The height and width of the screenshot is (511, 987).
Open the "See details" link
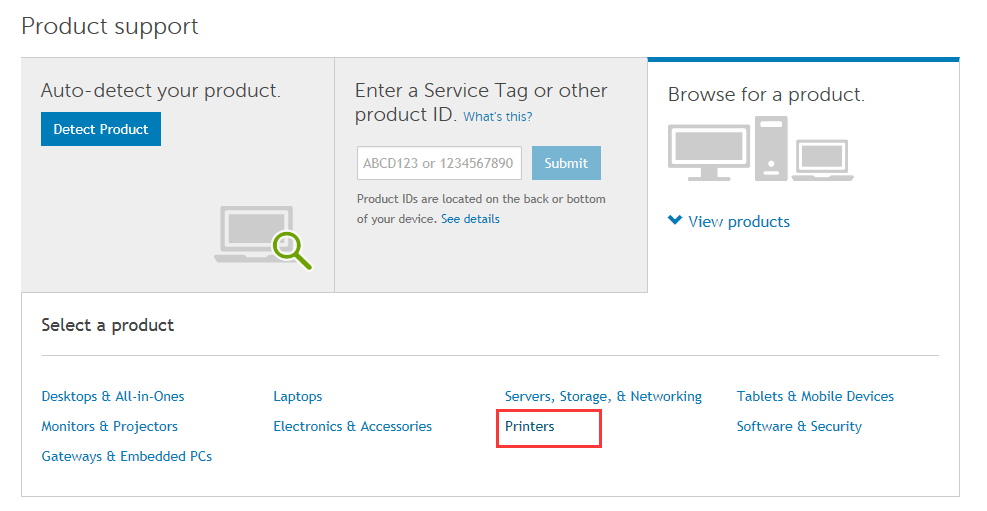coord(470,219)
